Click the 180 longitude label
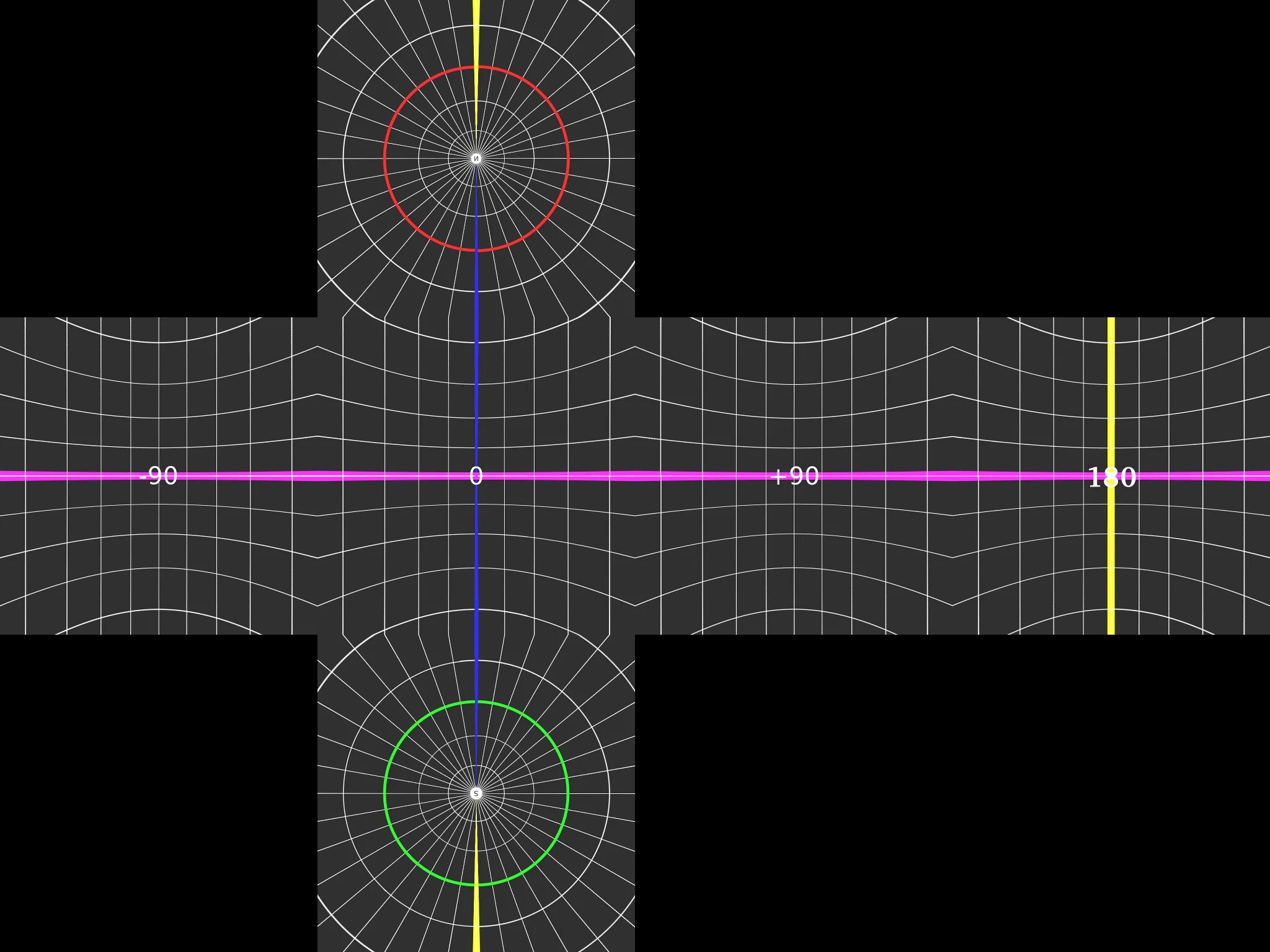 coord(1112,477)
